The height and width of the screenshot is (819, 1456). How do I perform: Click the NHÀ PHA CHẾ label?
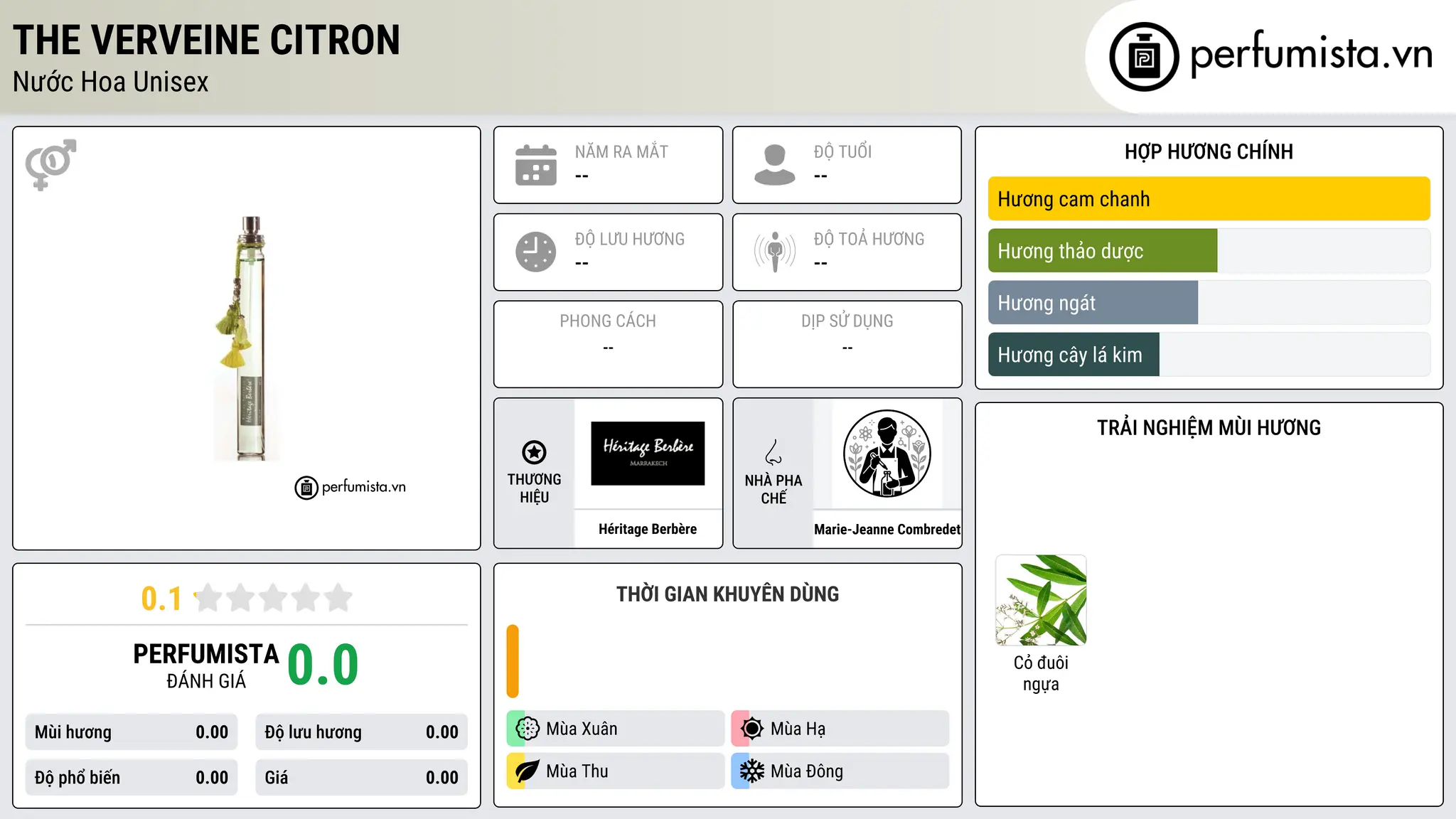coord(773,489)
